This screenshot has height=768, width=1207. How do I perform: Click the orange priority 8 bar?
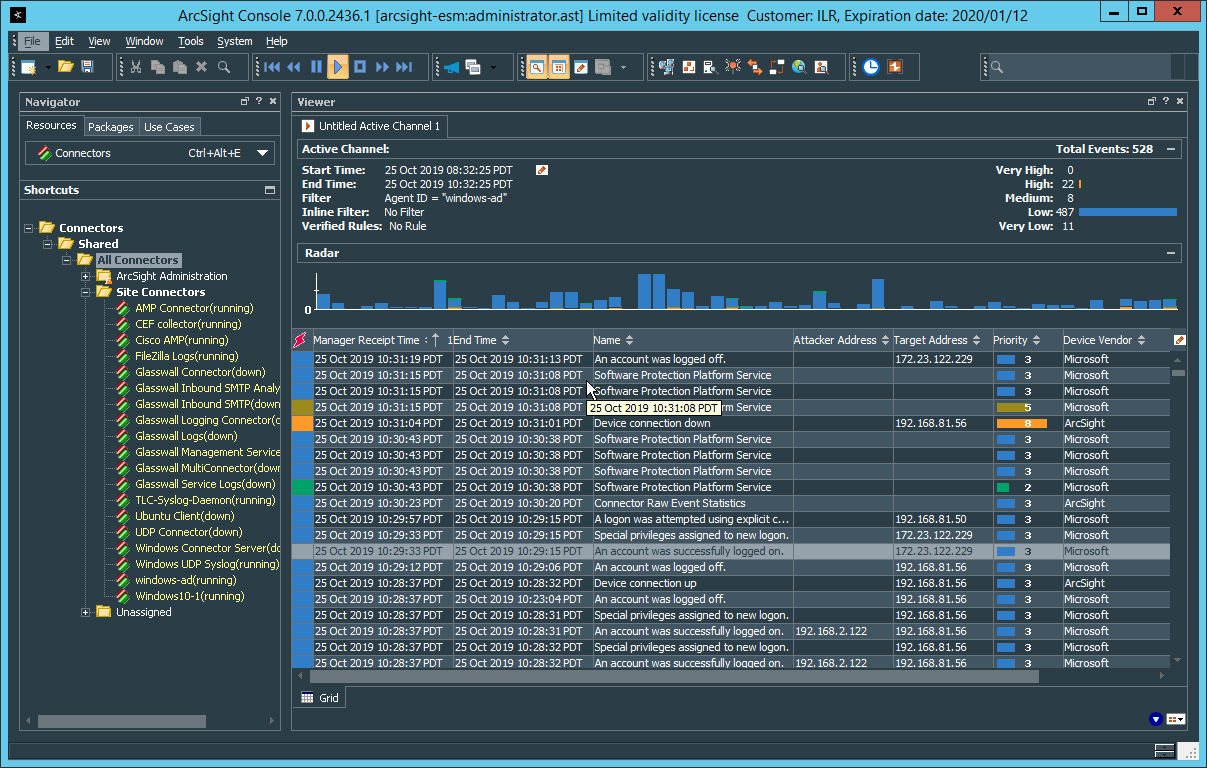(x=1021, y=423)
